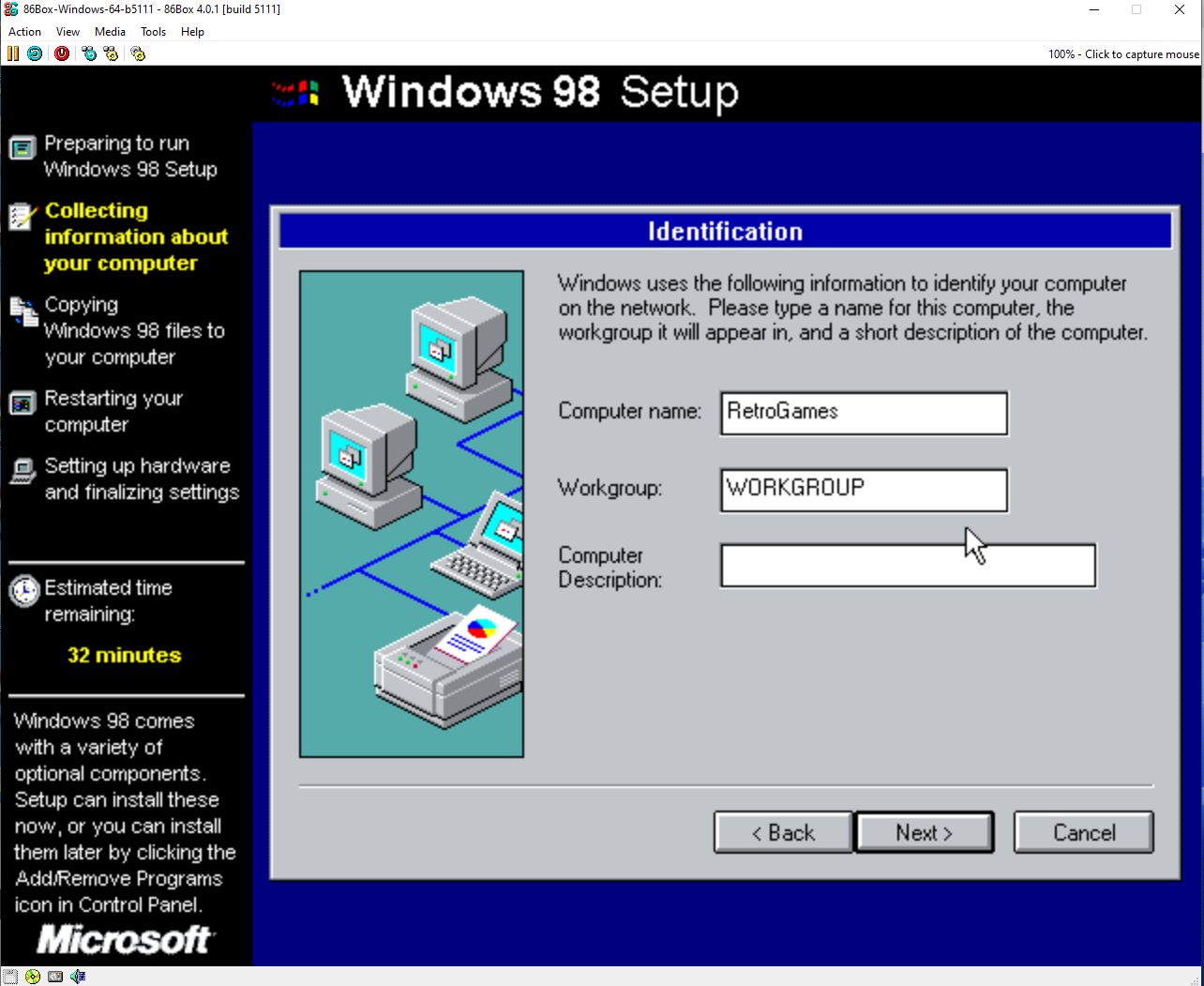Open the Help menu

coord(192,32)
